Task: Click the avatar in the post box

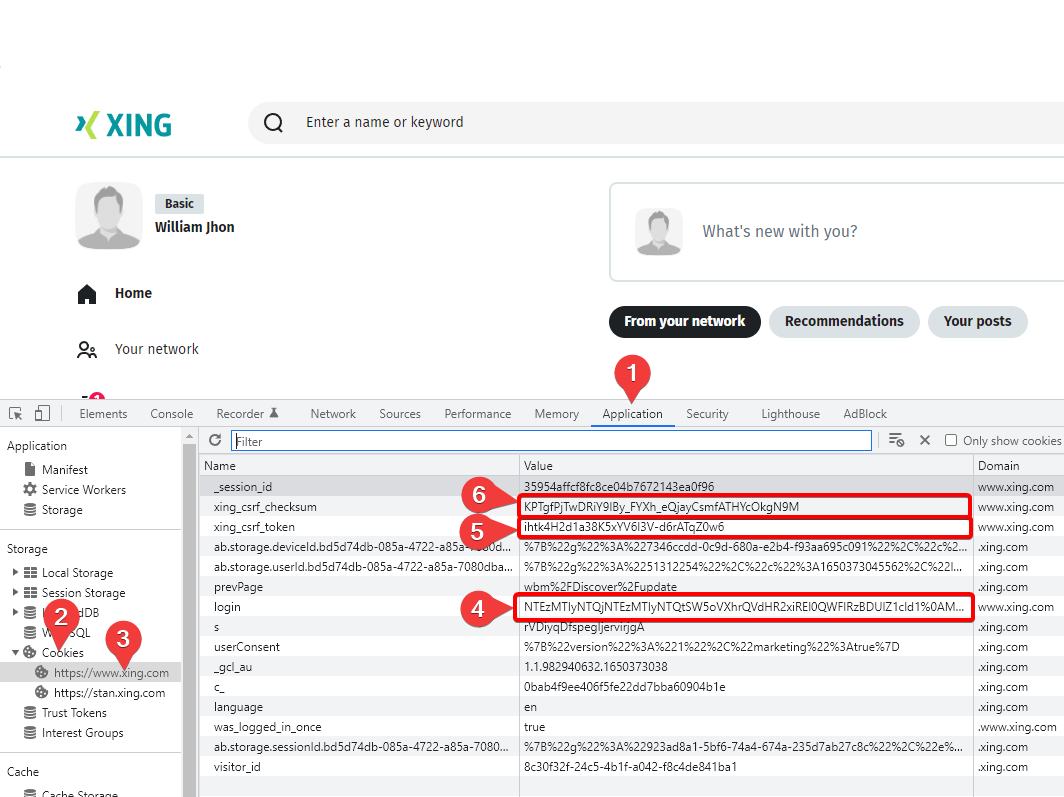Action: (x=659, y=231)
